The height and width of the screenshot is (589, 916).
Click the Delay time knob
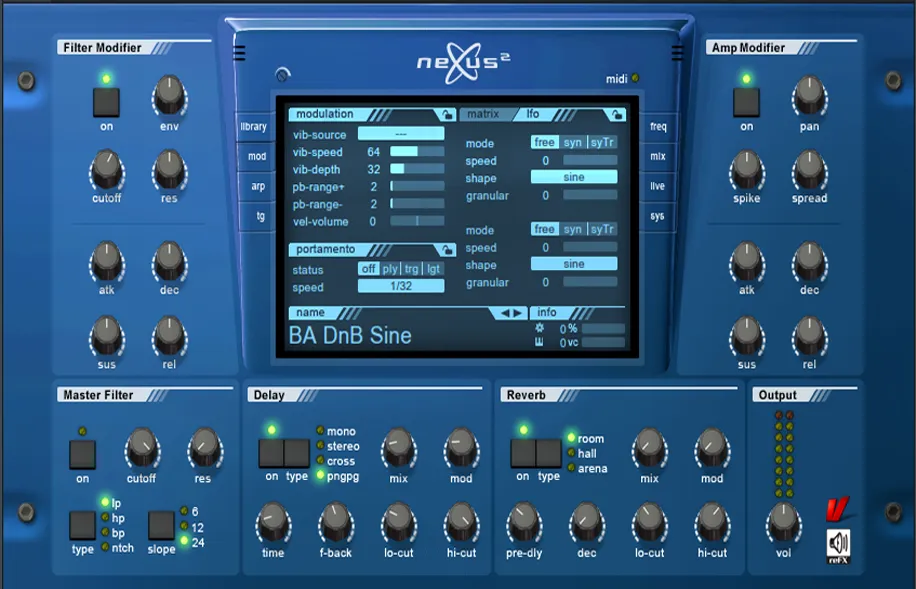tap(273, 523)
